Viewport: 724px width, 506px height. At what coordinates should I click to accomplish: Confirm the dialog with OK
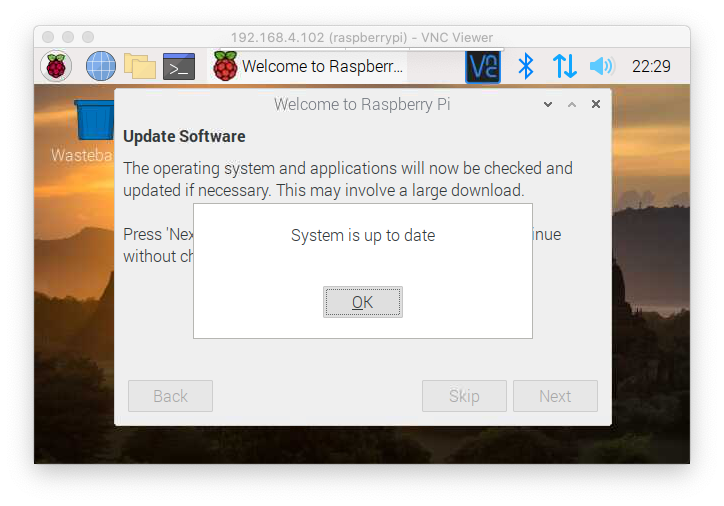tap(362, 302)
